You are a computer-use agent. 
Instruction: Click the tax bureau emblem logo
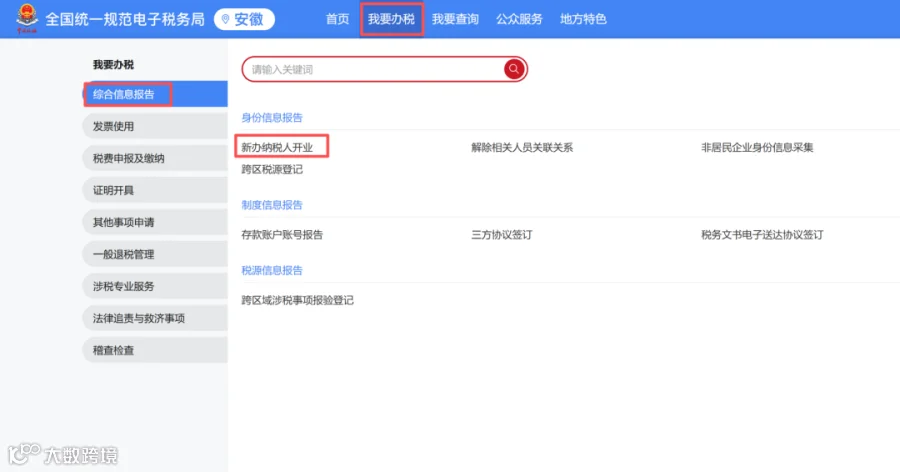26,18
